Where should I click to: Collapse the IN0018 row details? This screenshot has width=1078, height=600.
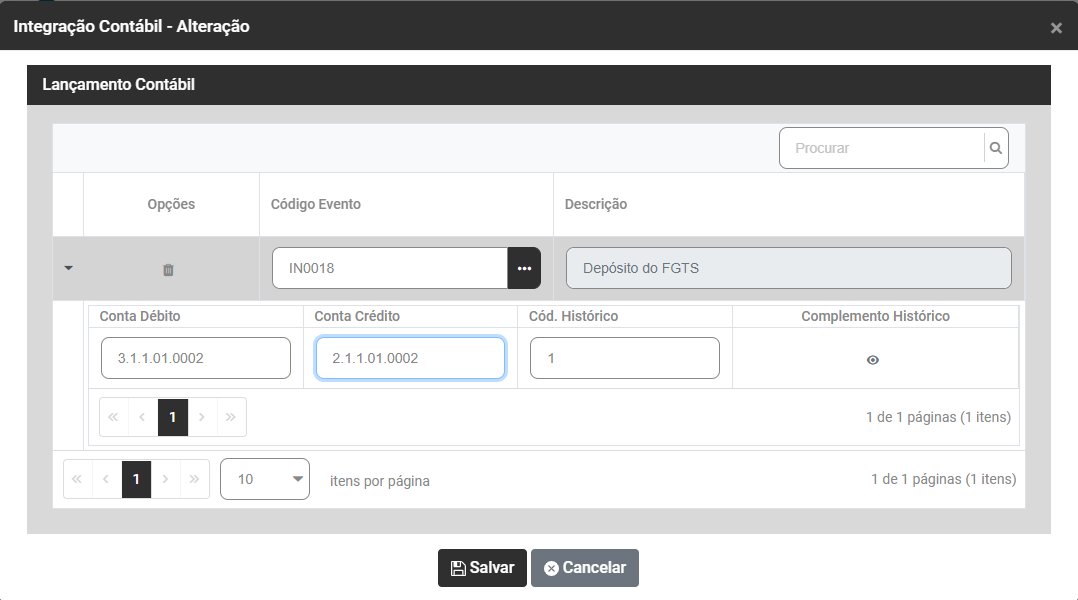(x=68, y=268)
